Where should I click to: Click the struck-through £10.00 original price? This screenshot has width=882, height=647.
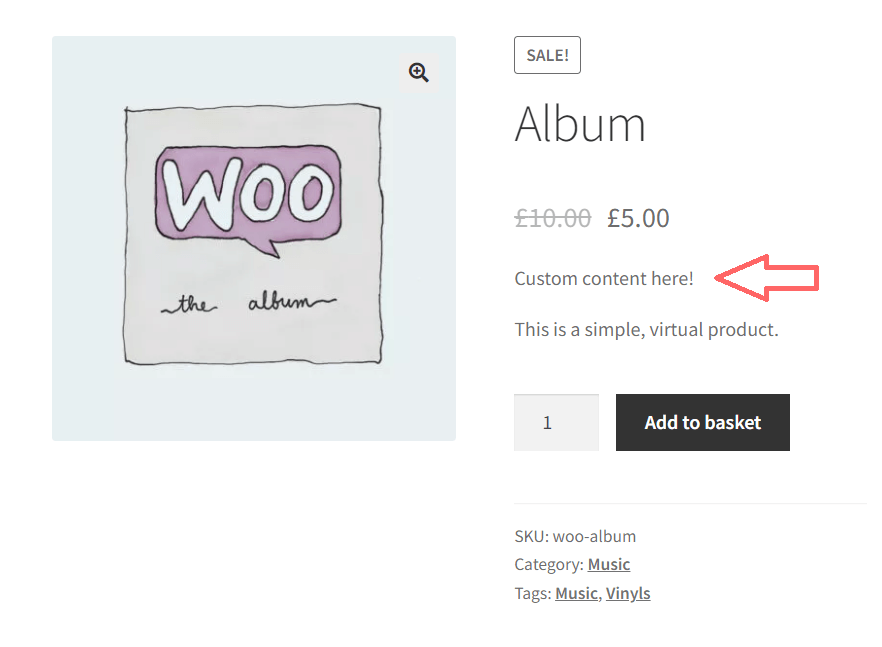tap(552, 217)
